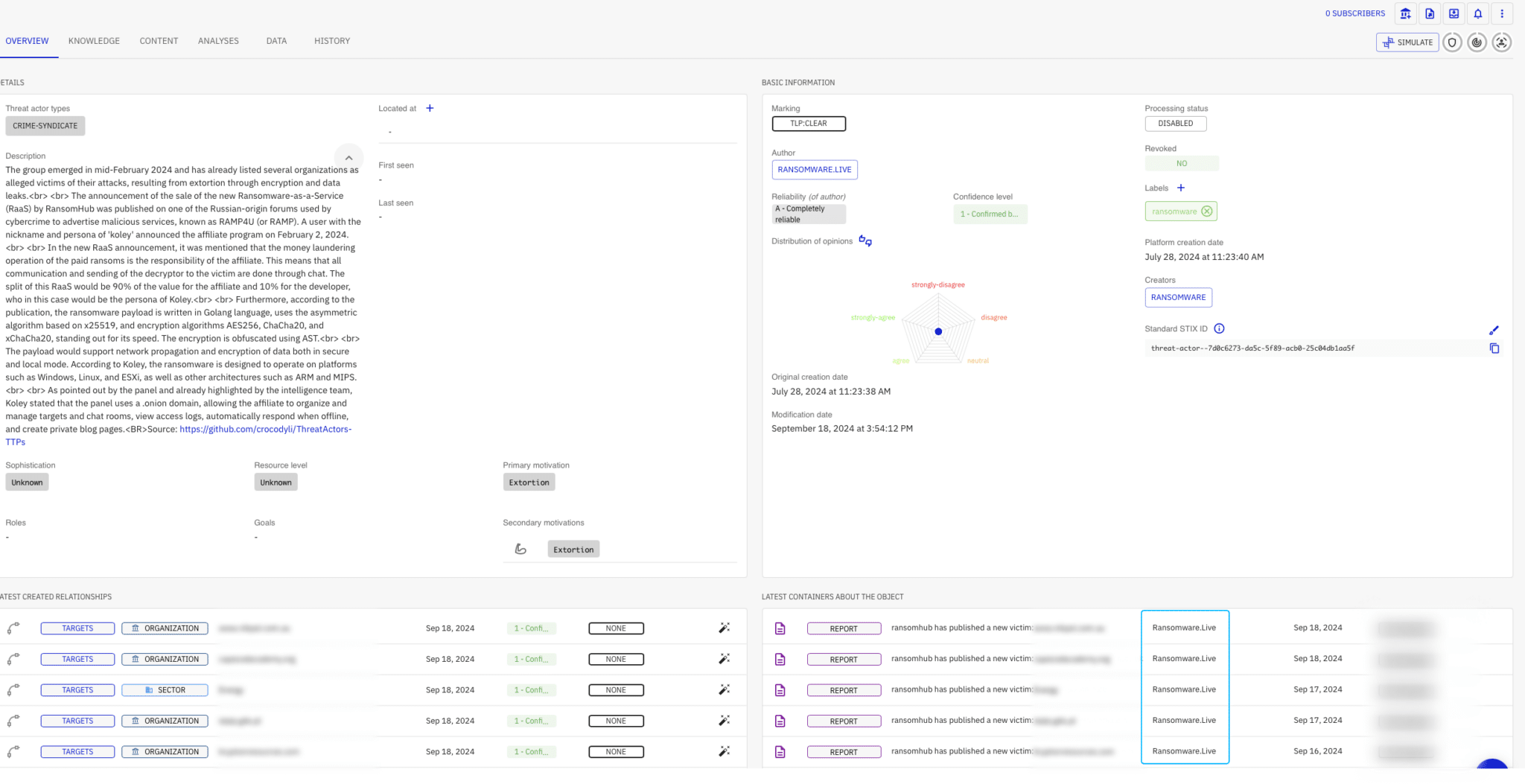Click the document icon next to the bank icon
This screenshot has height=784, width=1525.
coord(1430,13)
